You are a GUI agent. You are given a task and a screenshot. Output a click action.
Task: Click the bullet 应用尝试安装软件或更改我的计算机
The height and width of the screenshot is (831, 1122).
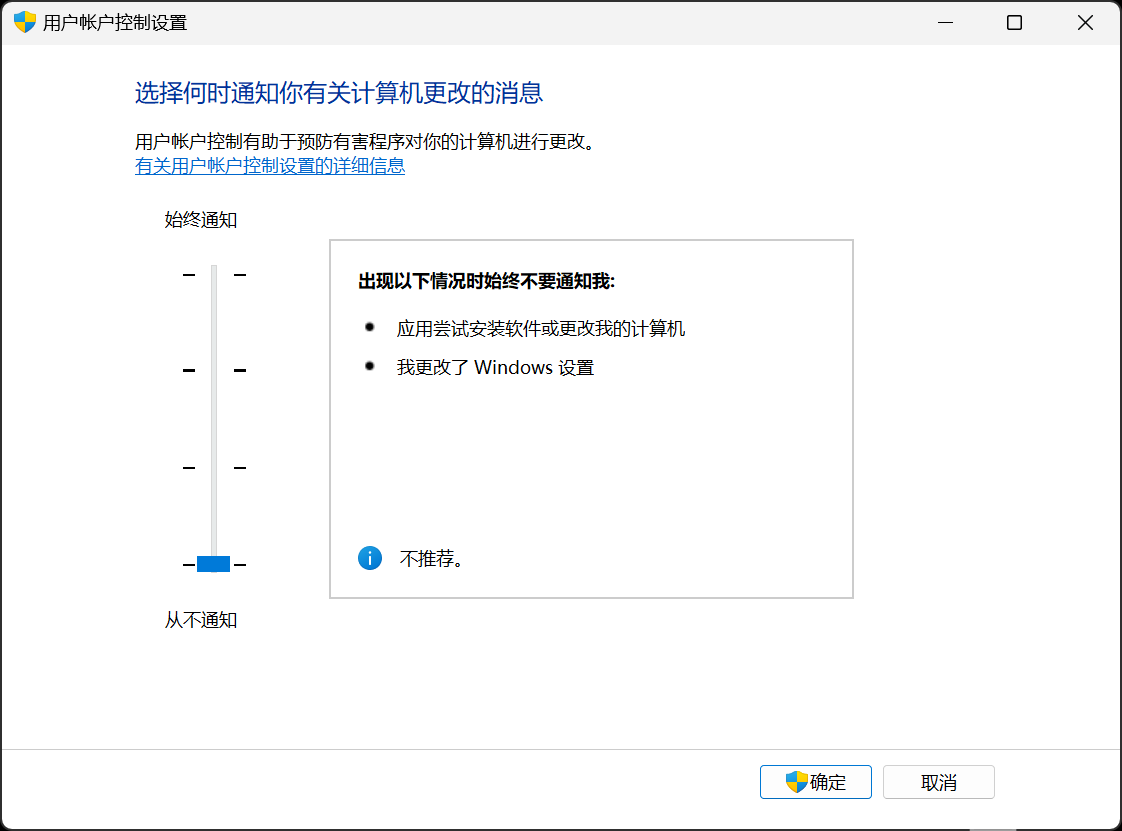click(x=540, y=329)
